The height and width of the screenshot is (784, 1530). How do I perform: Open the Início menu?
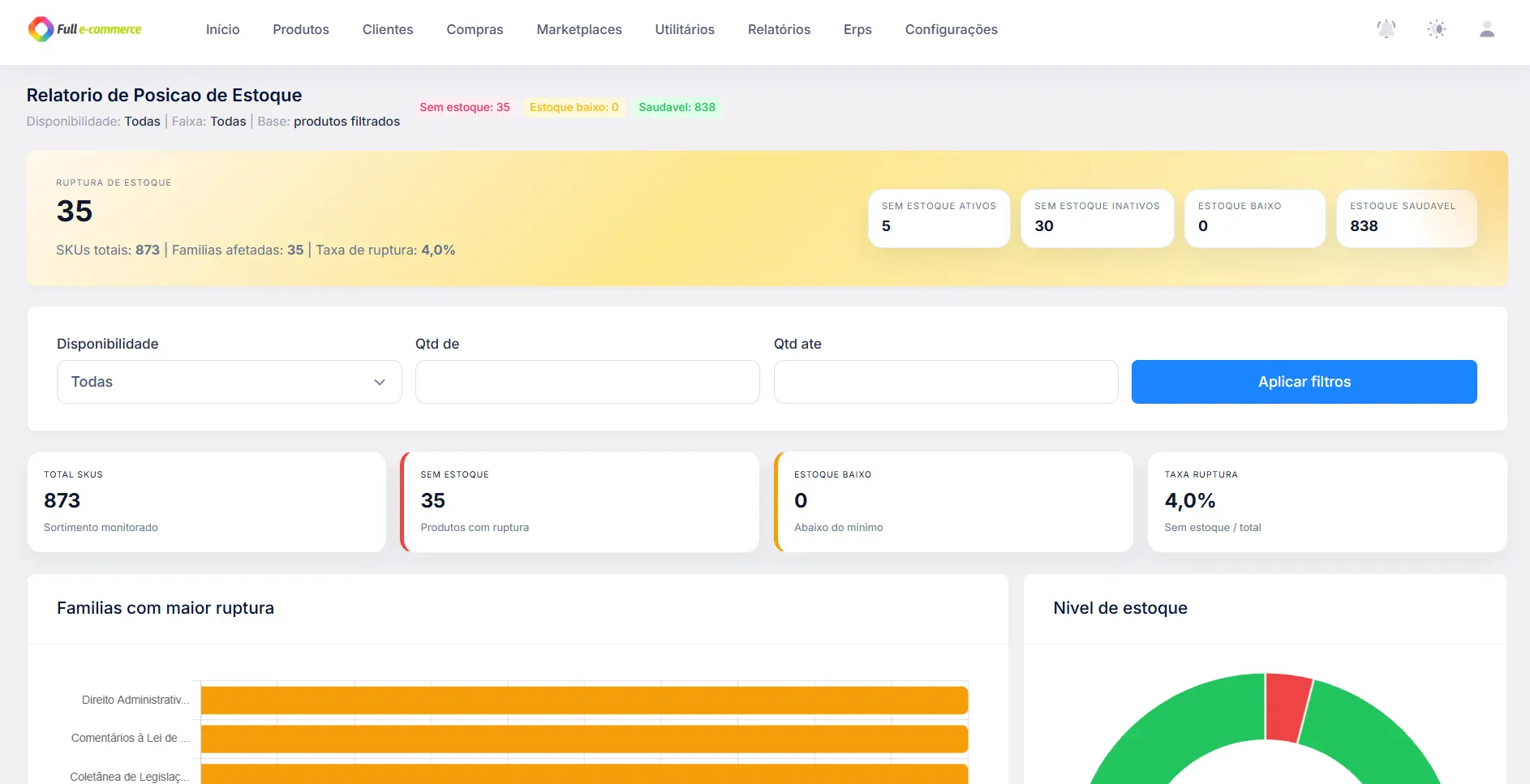(222, 29)
